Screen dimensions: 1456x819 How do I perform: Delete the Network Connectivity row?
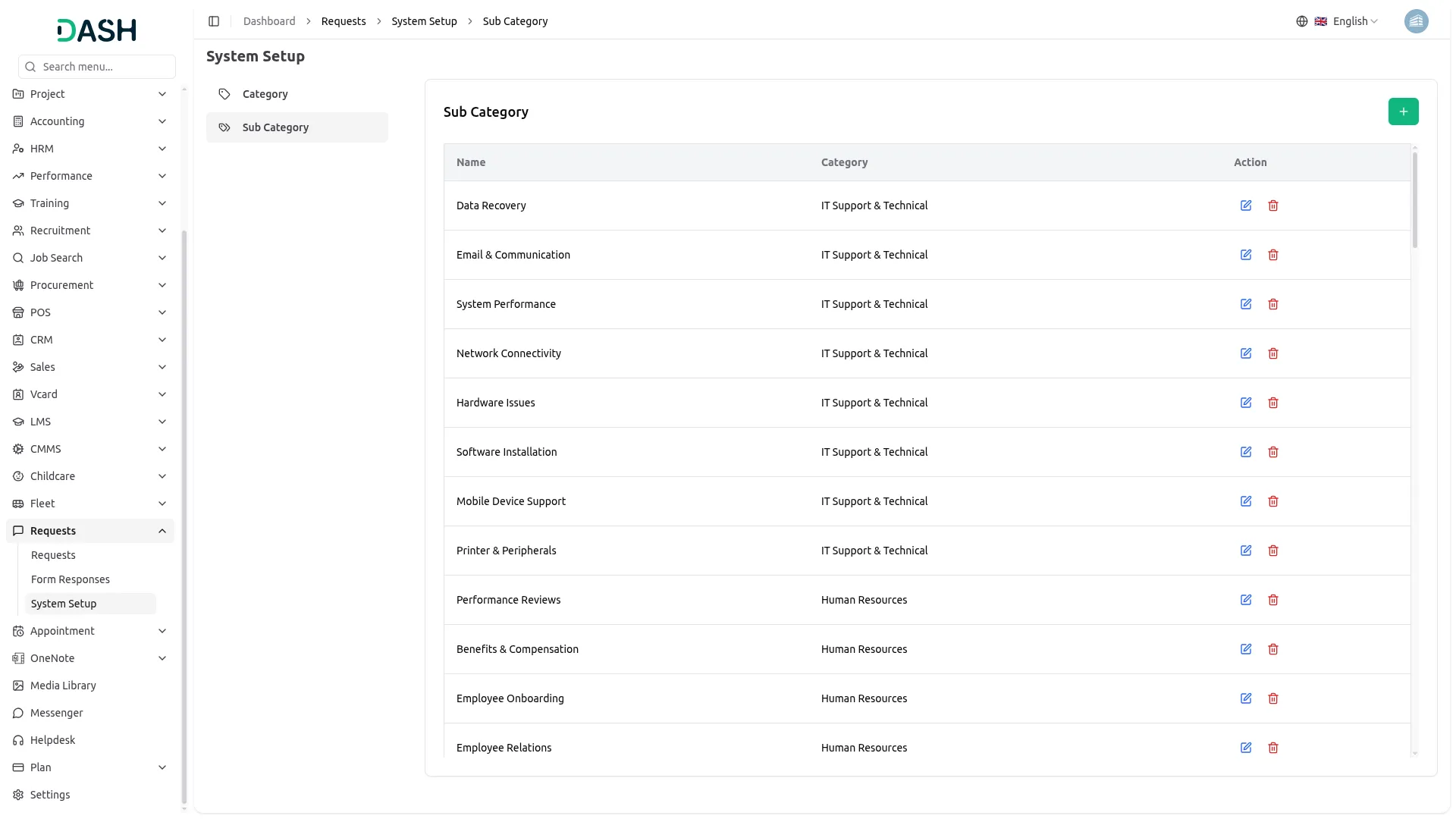[x=1272, y=353]
